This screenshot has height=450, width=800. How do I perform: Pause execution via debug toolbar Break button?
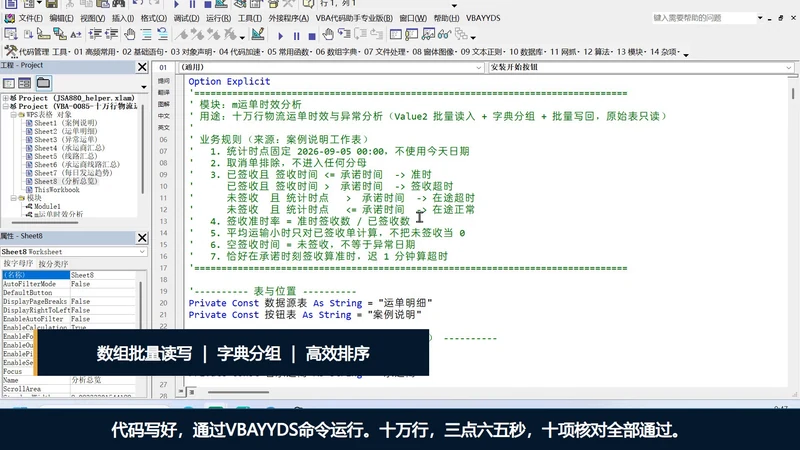pos(296,36)
